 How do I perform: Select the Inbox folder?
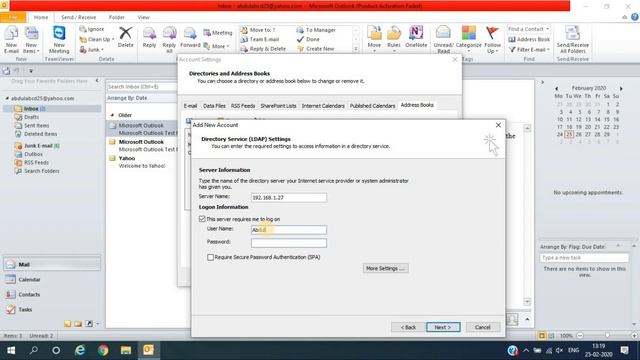tap(52, 109)
